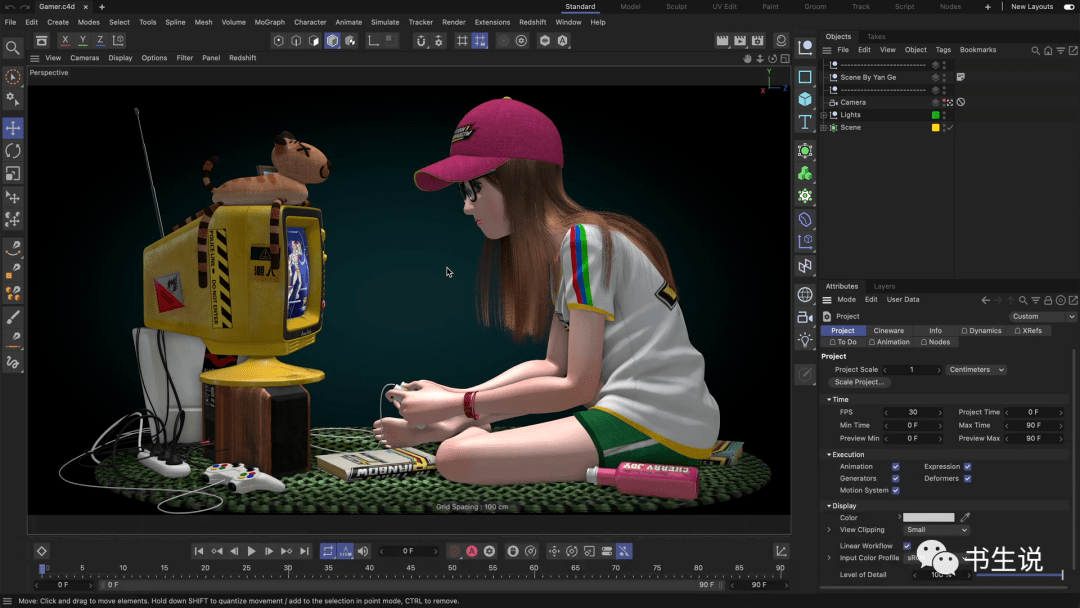
Task: Switch to the Takes tab
Action: pyautogui.click(x=877, y=36)
